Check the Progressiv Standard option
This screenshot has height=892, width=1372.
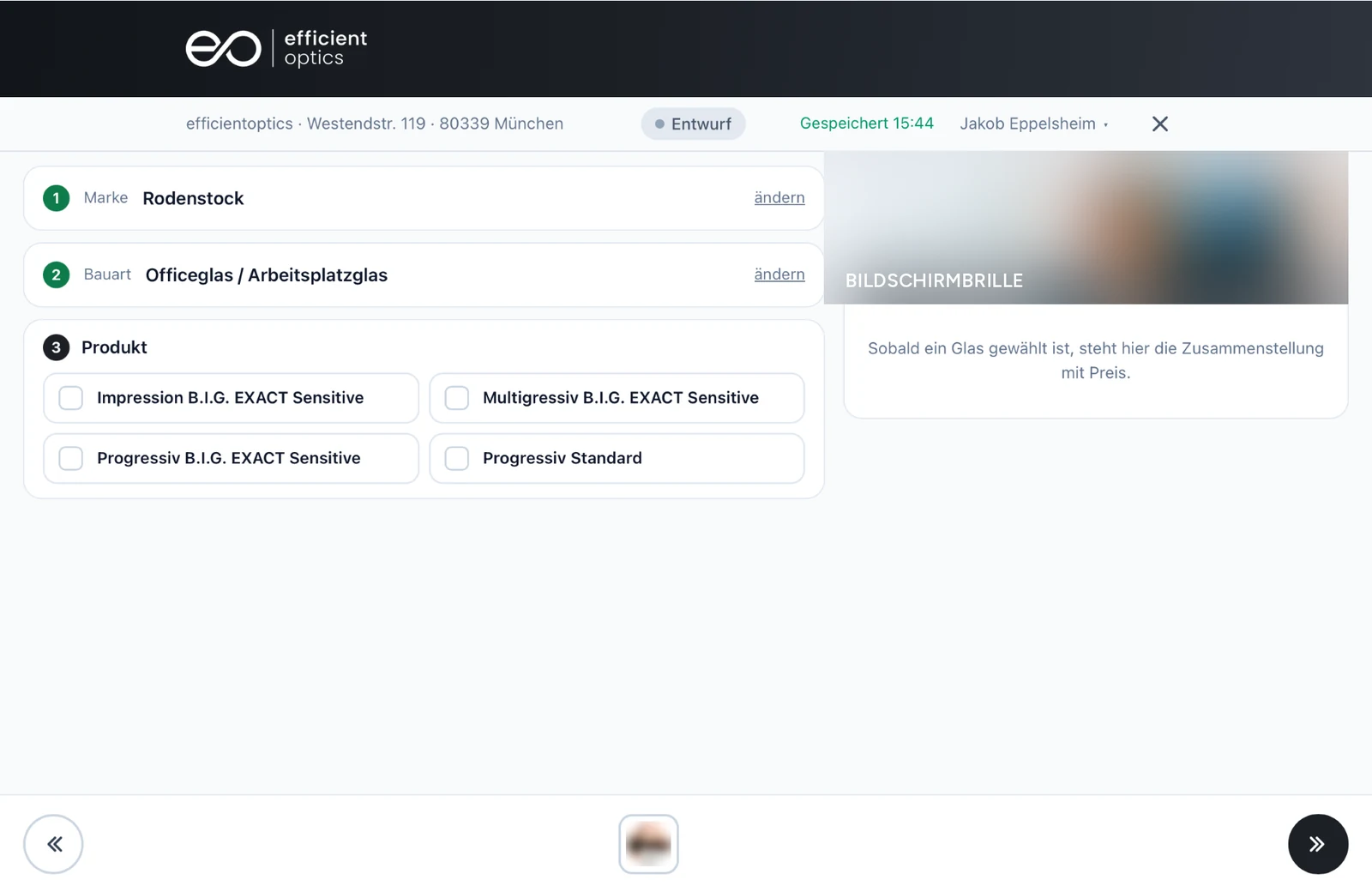pos(617,458)
